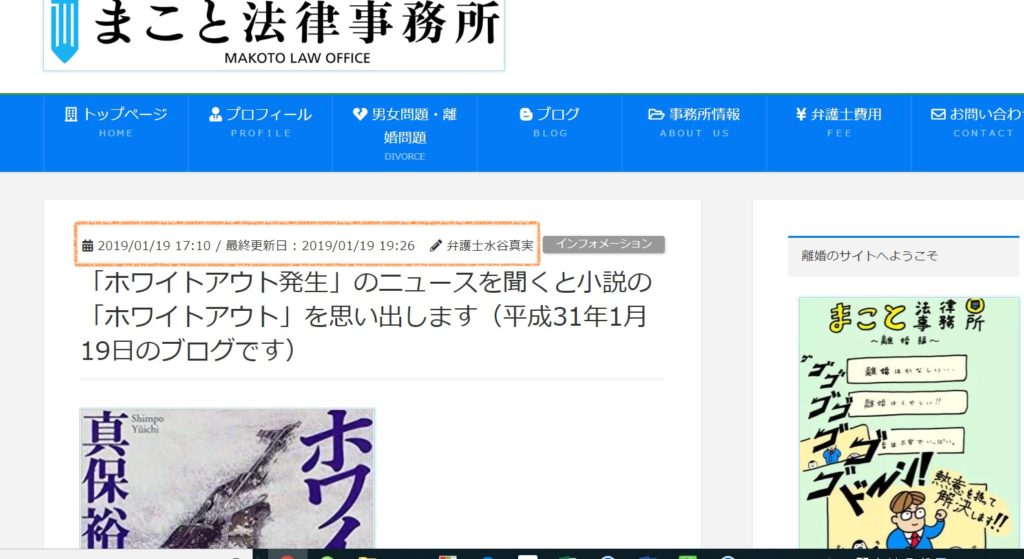Click the author name 弁護士水谷真実
1024x559 pixels.
pos(490,246)
